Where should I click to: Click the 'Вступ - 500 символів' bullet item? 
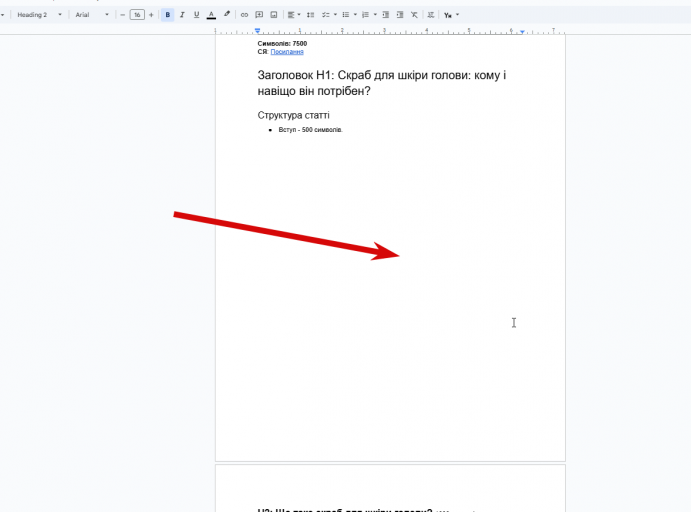(310, 130)
